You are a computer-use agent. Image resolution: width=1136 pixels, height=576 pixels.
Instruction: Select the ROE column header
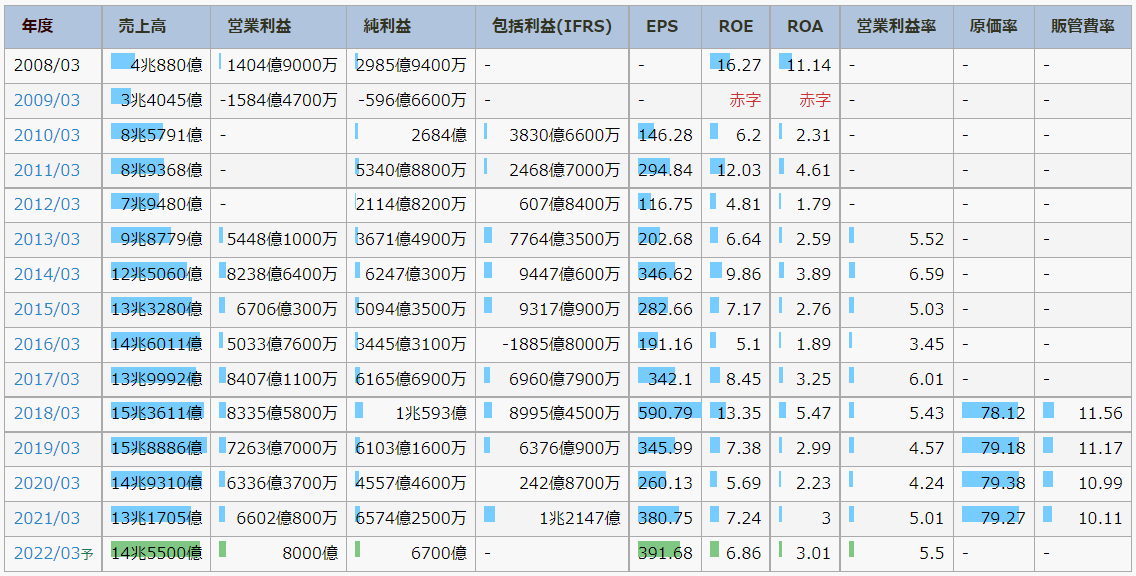tap(736, 27)
